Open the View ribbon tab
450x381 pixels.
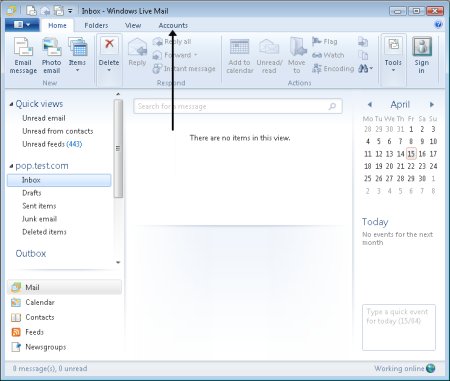(x=133, y=25)
